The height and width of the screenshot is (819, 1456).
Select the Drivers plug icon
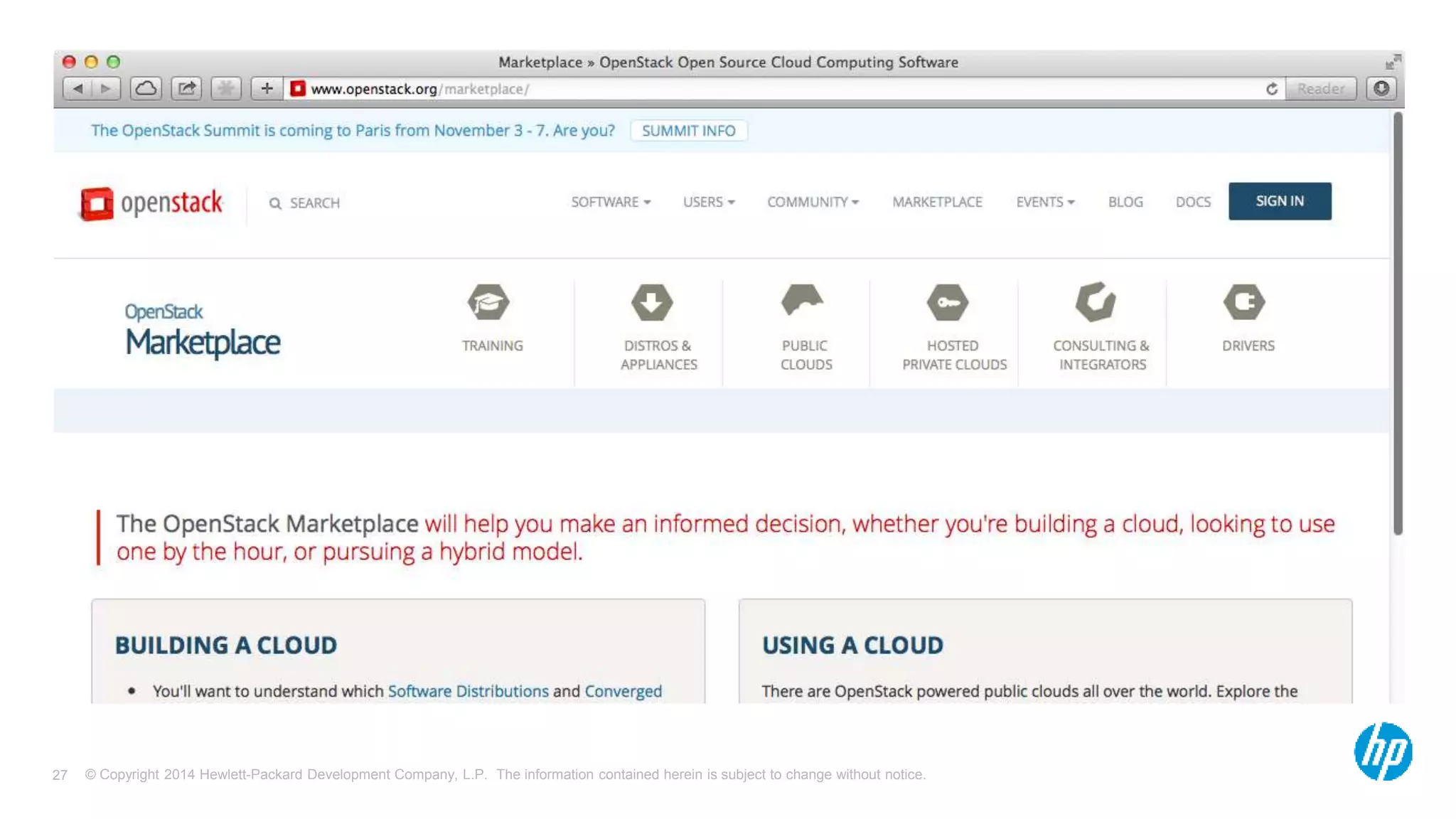(1244, 302)
